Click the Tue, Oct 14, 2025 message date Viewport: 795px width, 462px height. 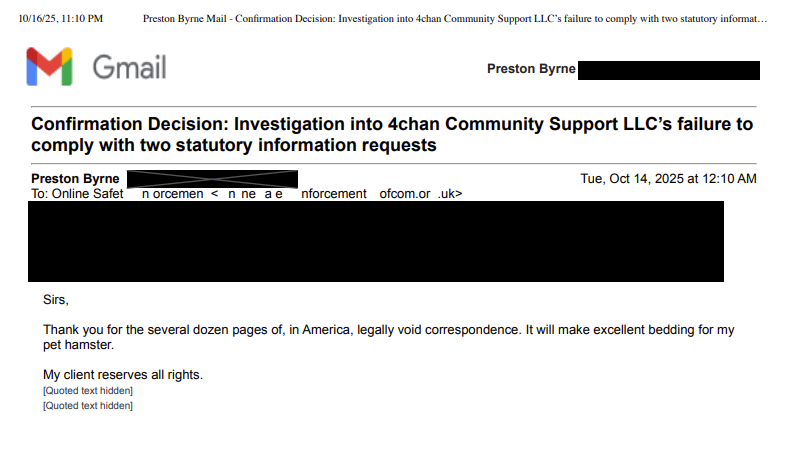point(668,179)
